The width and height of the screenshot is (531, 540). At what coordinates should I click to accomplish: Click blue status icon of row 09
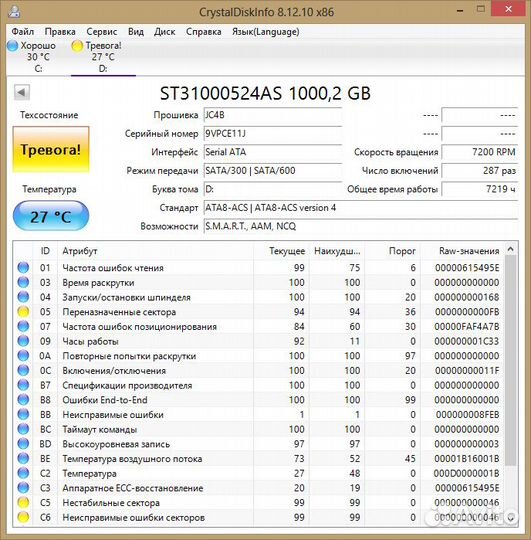[x=23, y=341]
